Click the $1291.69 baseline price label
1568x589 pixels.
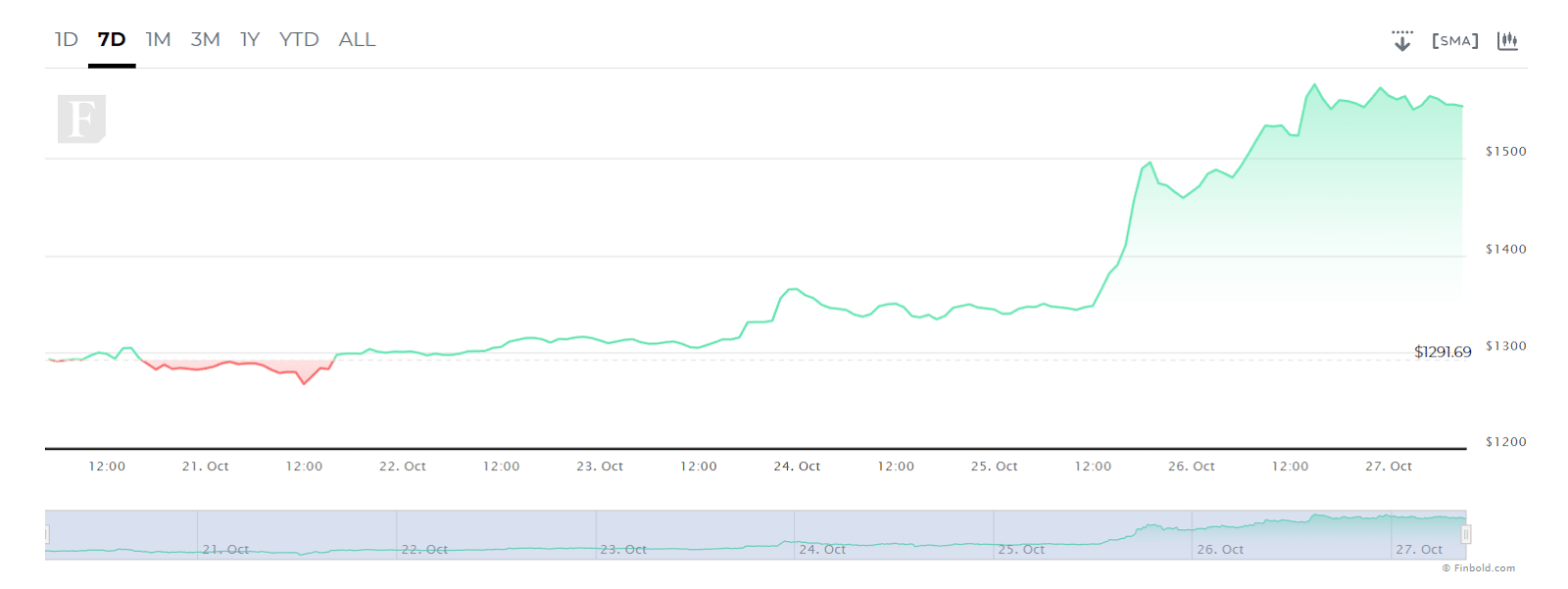1443,352
